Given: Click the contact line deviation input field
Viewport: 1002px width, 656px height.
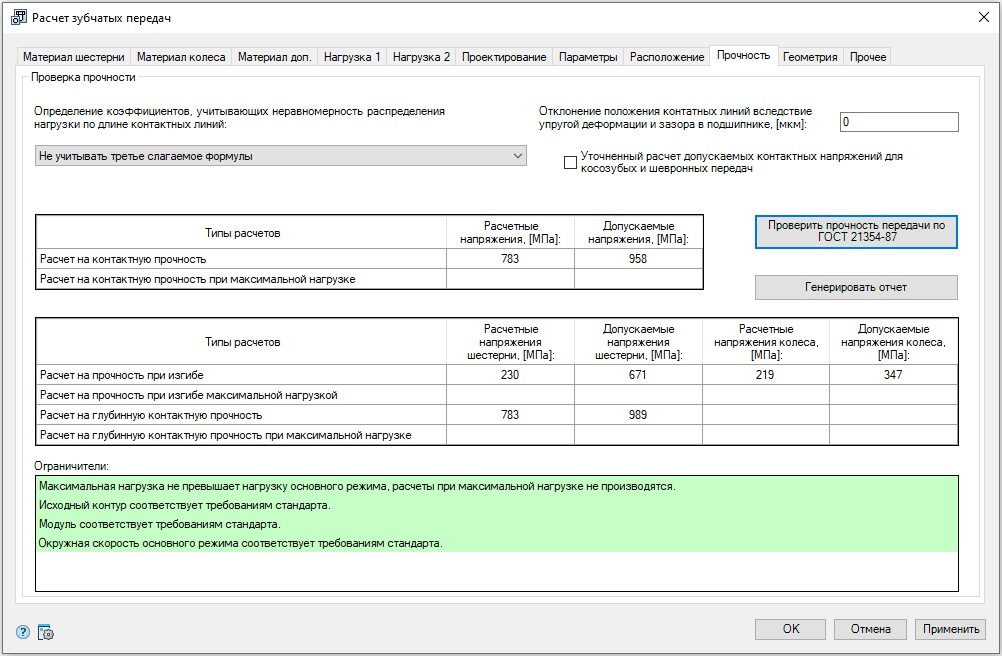Looking at the screenshot, I should [x=898, y=122].
